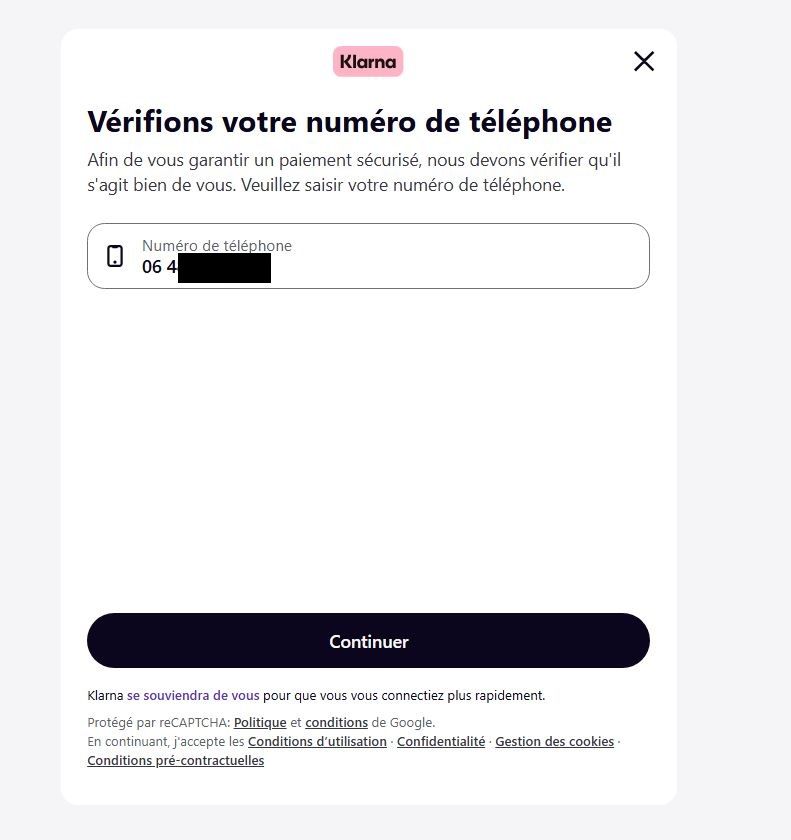Open the Conditions pré-contractuelles link
The image size is (791, 840).
coord(176,761)
